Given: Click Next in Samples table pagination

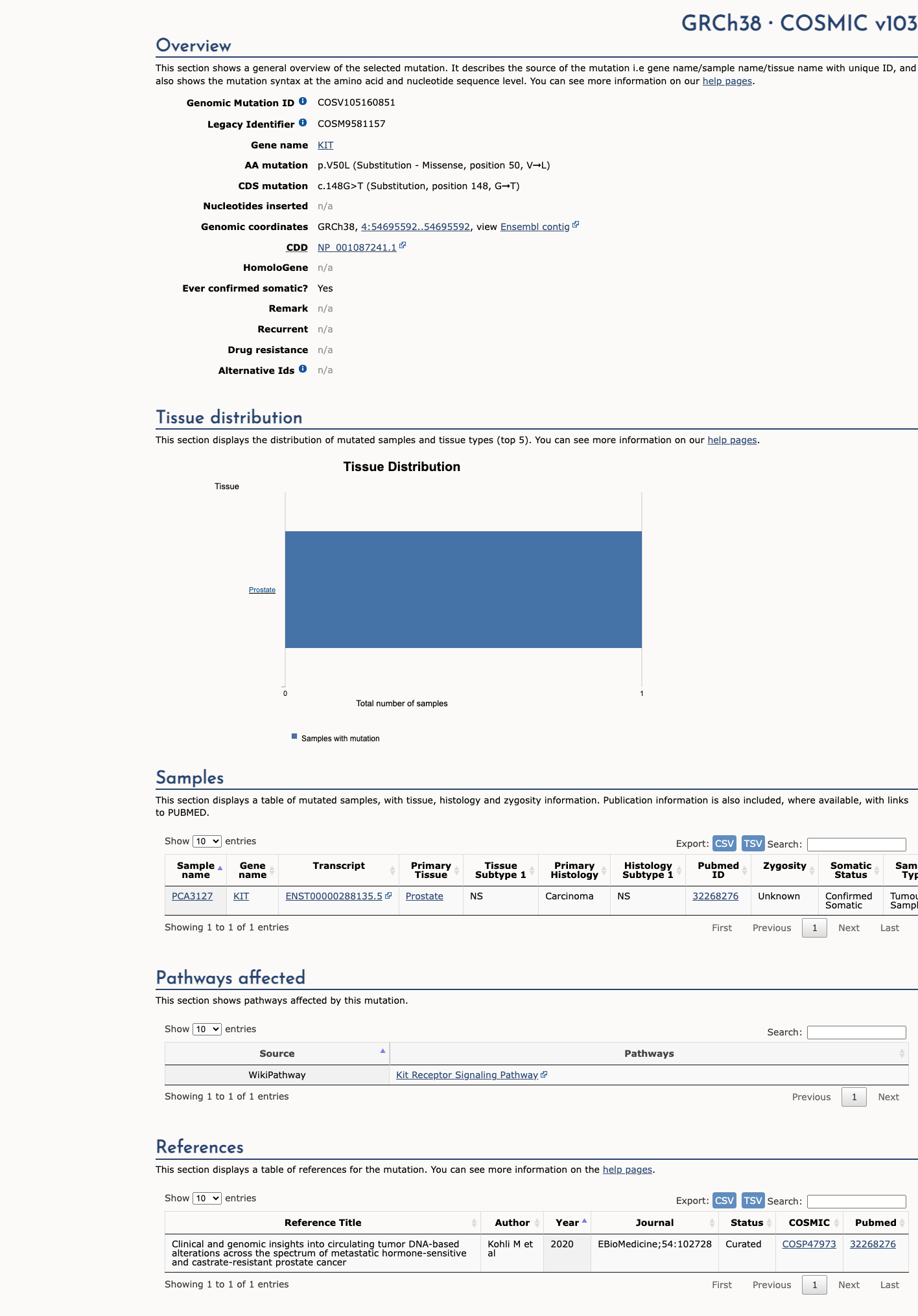Looking at the screenshot, I should (849, 928).
